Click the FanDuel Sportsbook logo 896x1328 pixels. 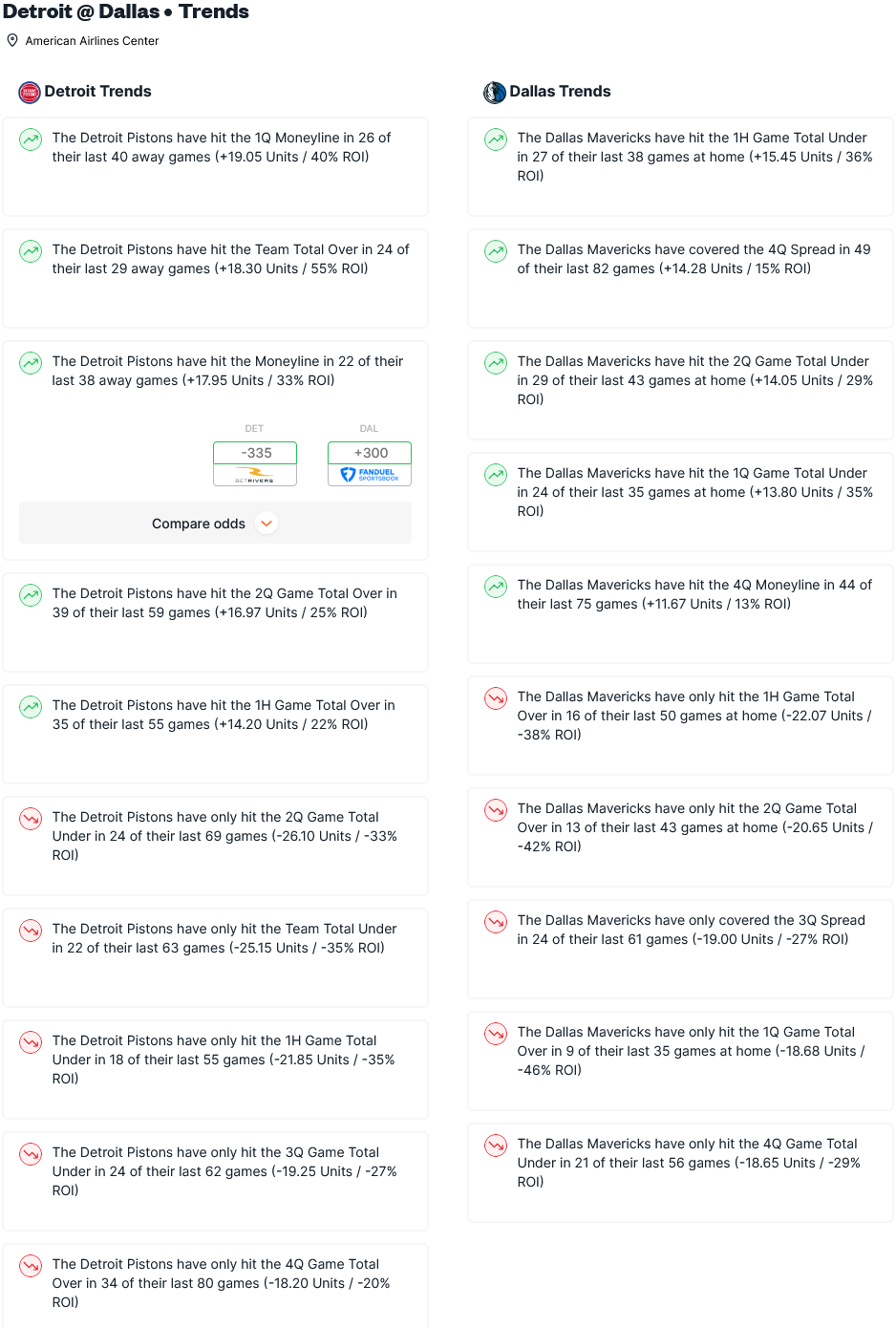(x=370, y=475)
